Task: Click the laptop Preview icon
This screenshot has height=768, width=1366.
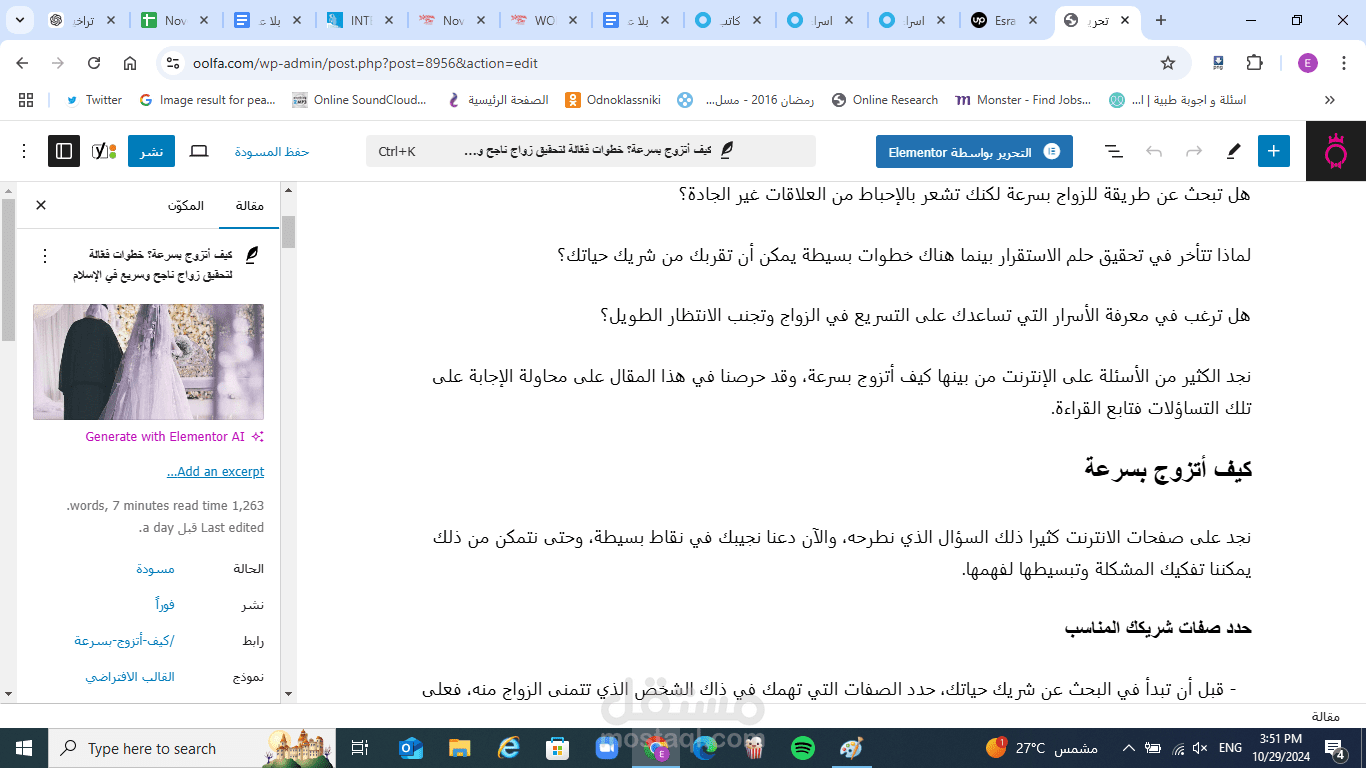Action: point(200,151)
